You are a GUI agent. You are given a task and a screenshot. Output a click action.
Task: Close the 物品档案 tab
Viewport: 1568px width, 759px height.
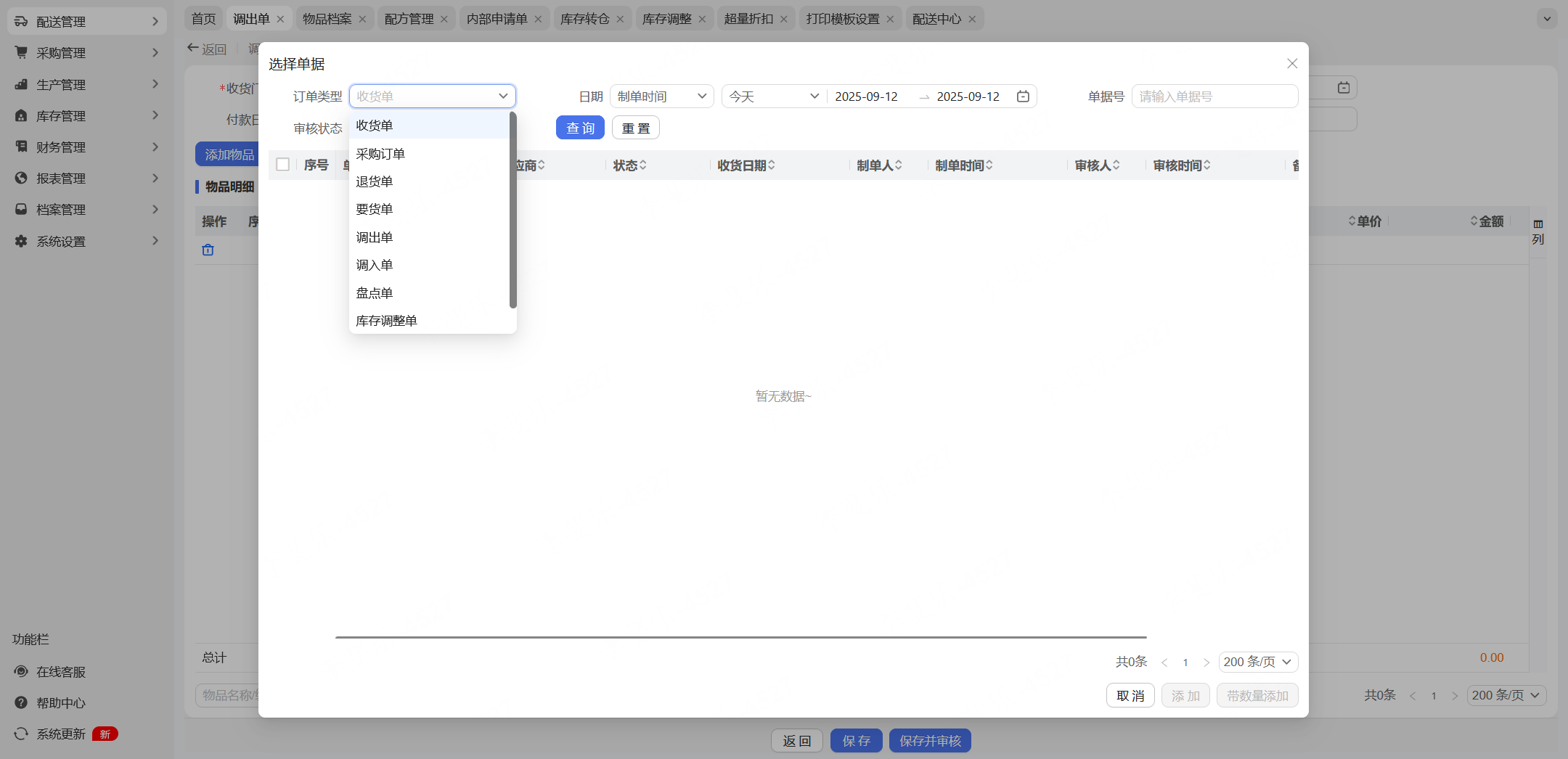point(362,19)
